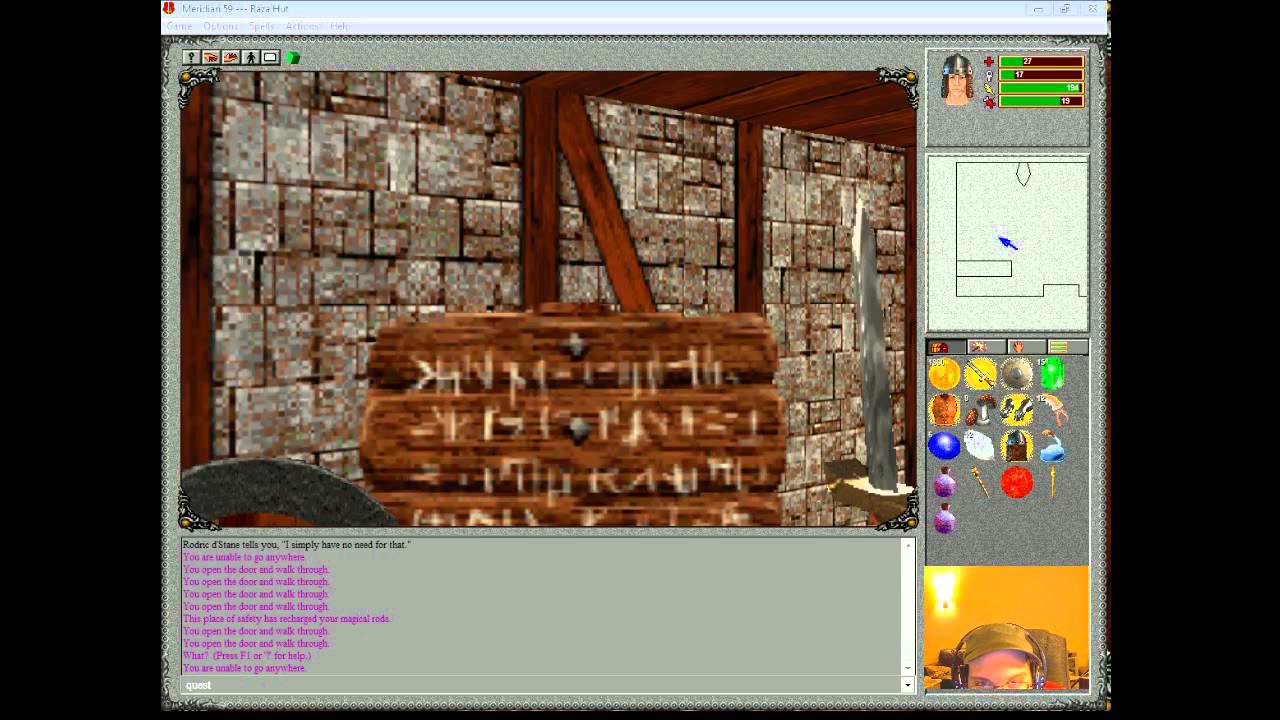Screen dimensions: 1280x720
Task: Select the round shield in inventory
Action: tap(1016, 374)
